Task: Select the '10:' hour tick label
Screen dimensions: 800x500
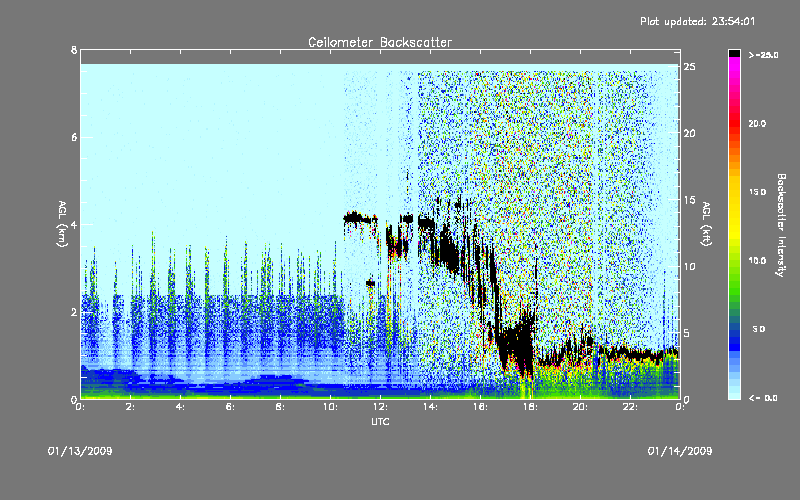Action: pyautogui.click(x=331, y=407)
